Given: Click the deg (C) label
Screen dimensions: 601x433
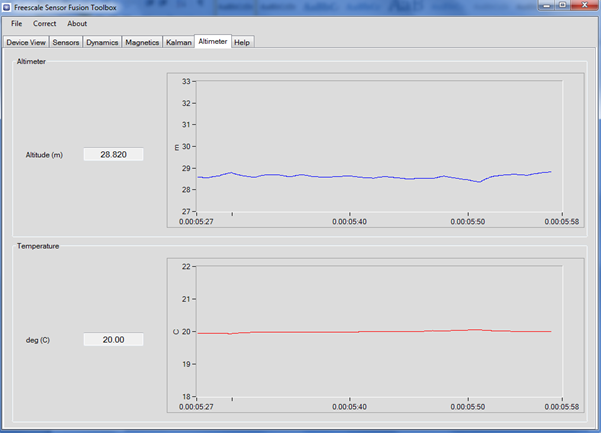Looking at the screenshot, I should [38, 340].
